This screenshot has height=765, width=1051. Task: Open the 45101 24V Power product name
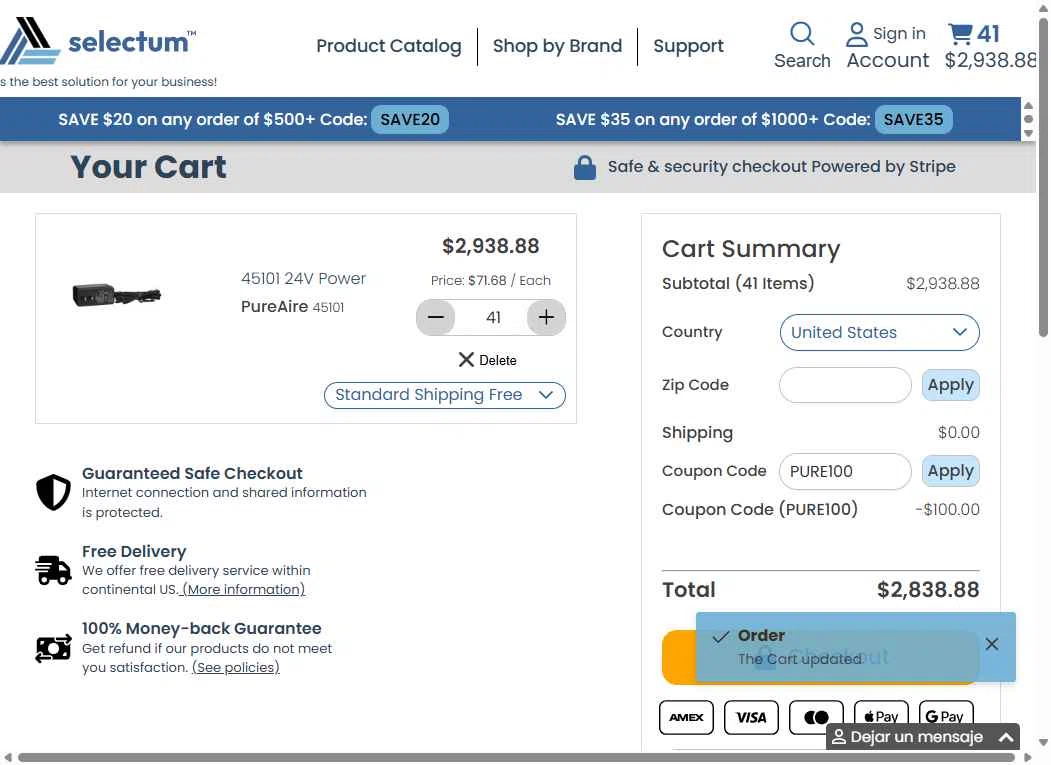point(303,278)
